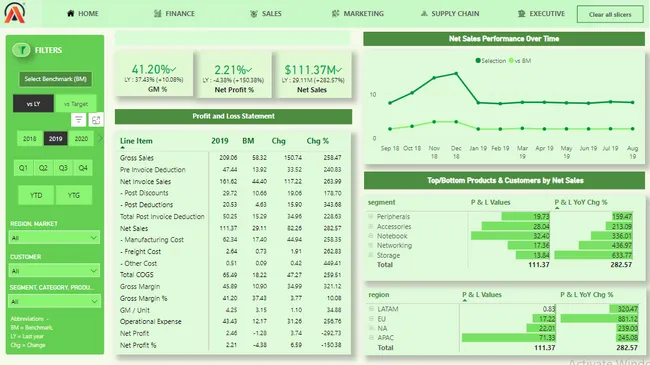Toggle the vs LY benchmark option
The image size is (650, 365).
34,104
